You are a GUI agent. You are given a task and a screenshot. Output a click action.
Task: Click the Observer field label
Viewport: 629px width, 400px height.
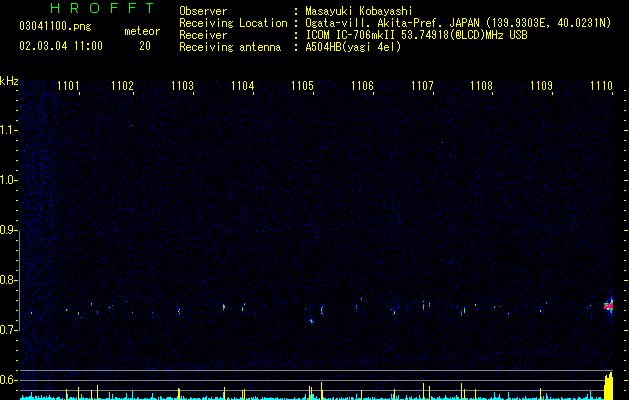point(203,11)
